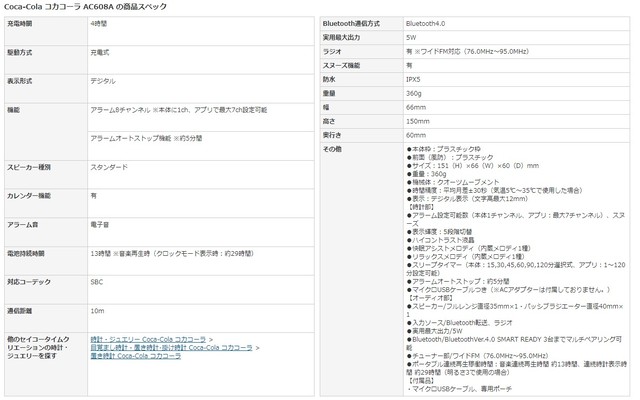Click the 有 value in カレンダー機能 row
Screen dimensions: 640x400
tap(94, 196)
